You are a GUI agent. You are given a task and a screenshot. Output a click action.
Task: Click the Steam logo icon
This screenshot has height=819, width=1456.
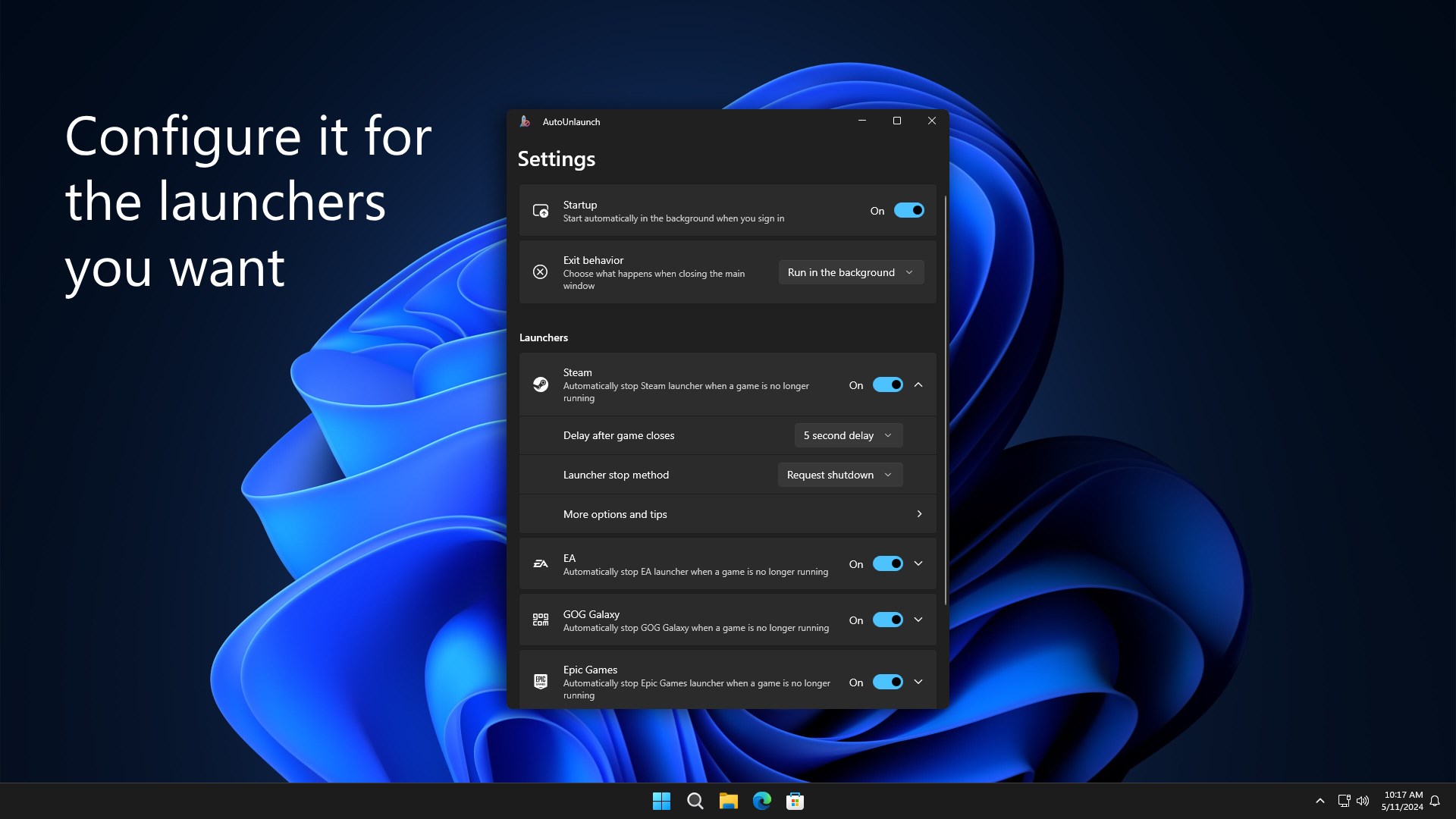(x=541, y=384)
